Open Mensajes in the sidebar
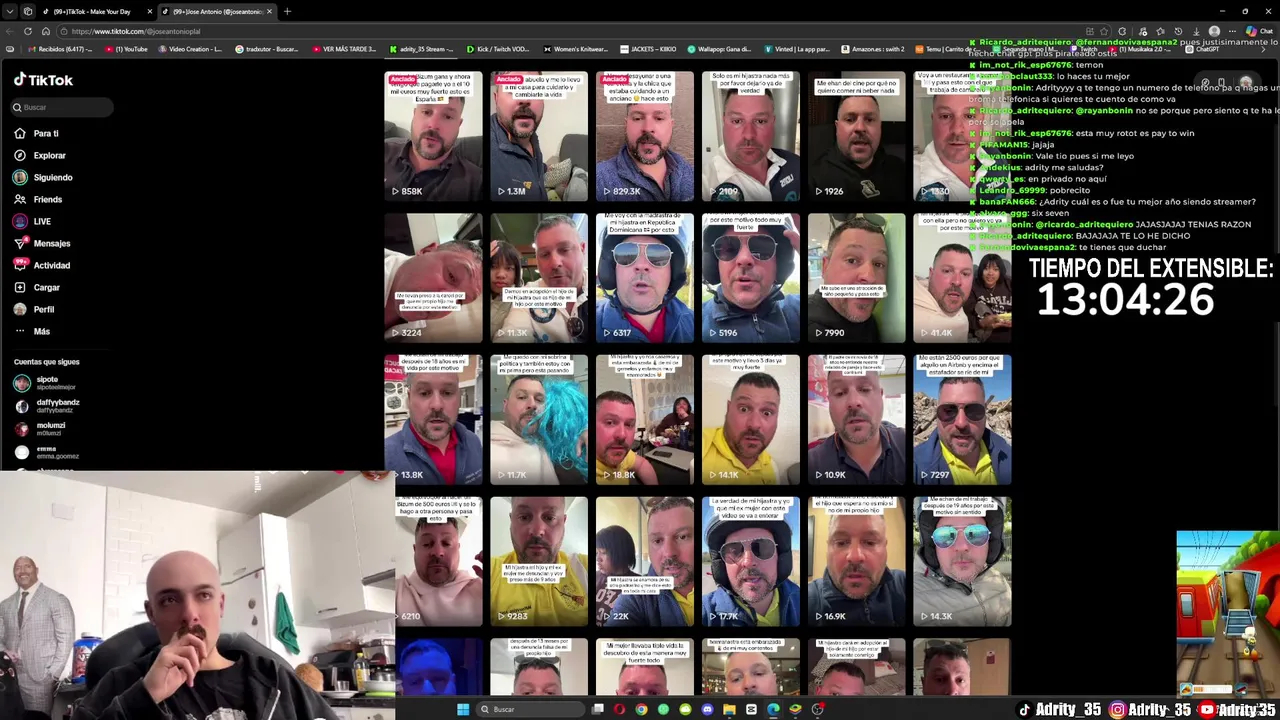The width and height of the screenshot is (1280, 720). point(42,243)
